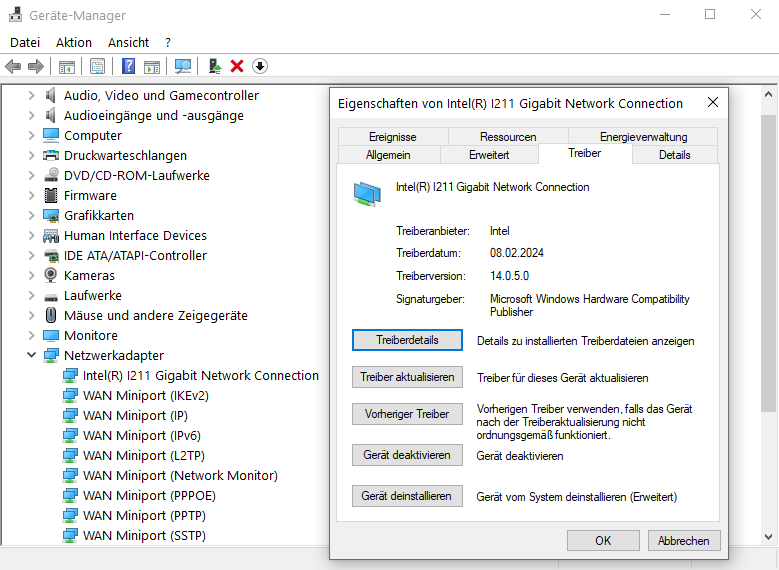The height and width of the screenshot is (570, 779).
Task: Click the update driver toolbar icon
Action: [x=215, y=66]
